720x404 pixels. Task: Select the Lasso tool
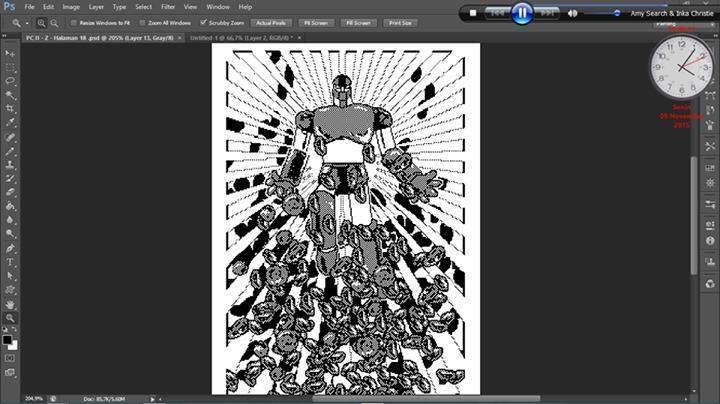tap(11, 80)
